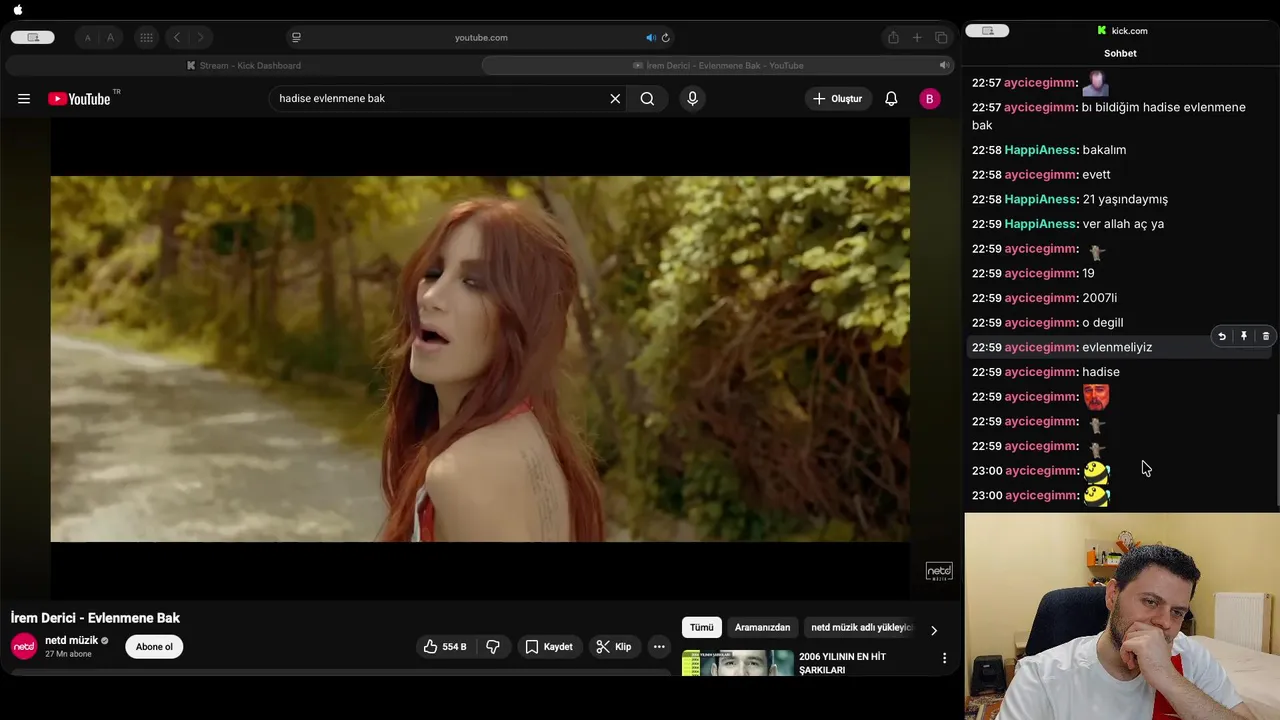Mute the YouTube tab via speaker icon
Image resolution: width=1280 pixels, height=720 pixels.
tap(943, 66)
